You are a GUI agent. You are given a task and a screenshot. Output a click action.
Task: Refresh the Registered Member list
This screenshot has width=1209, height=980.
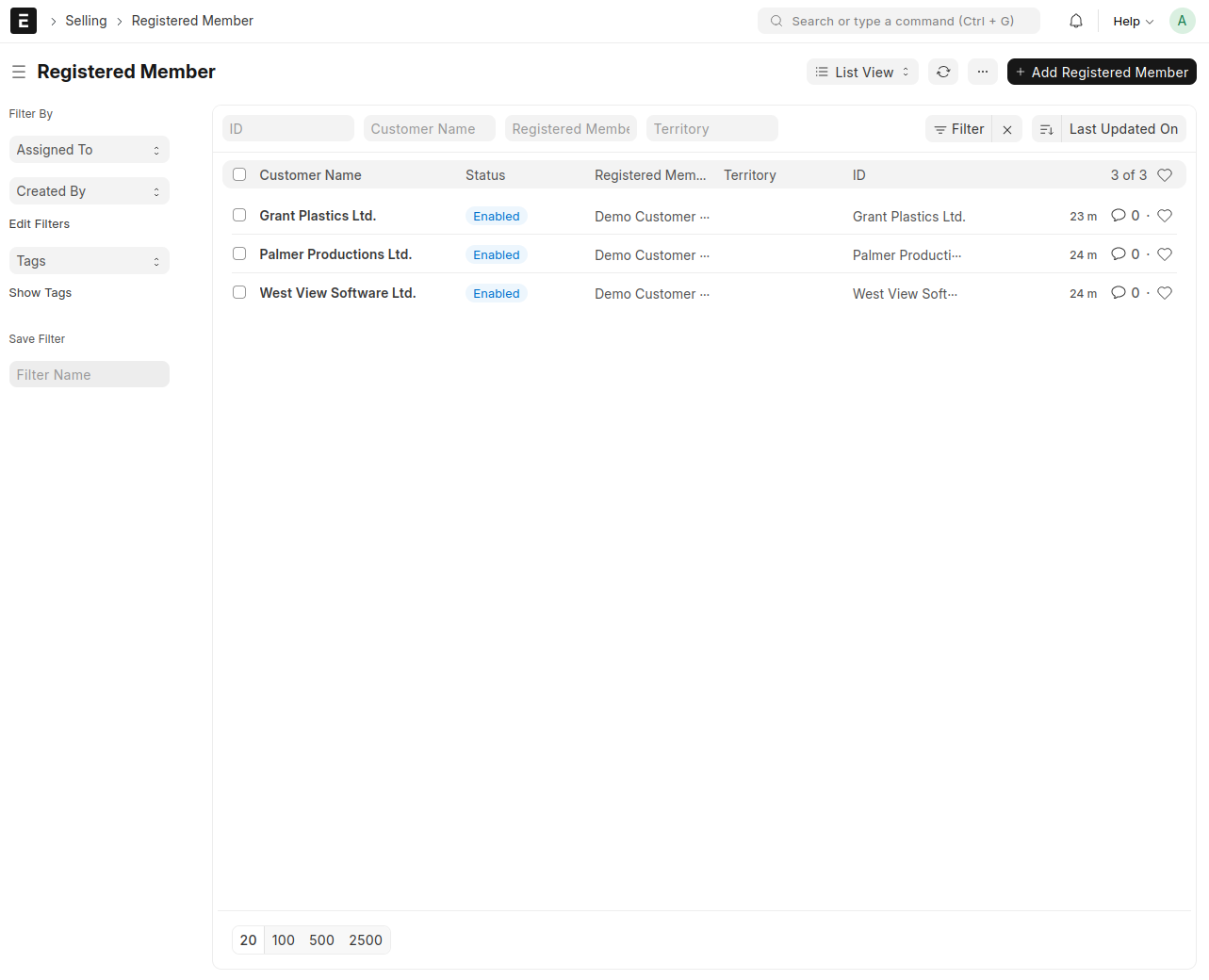tap(943, 72)
